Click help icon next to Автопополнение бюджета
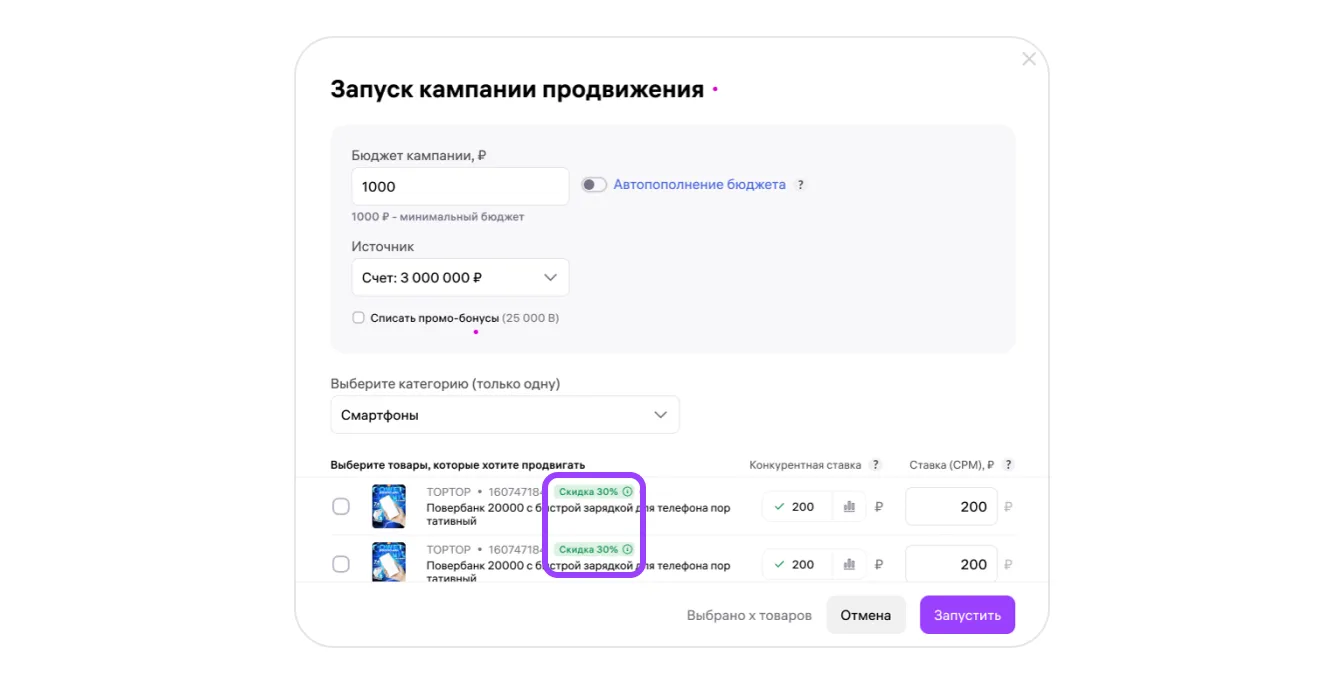This screenshot has height=684, width=1344. click(x=800, y=185)
